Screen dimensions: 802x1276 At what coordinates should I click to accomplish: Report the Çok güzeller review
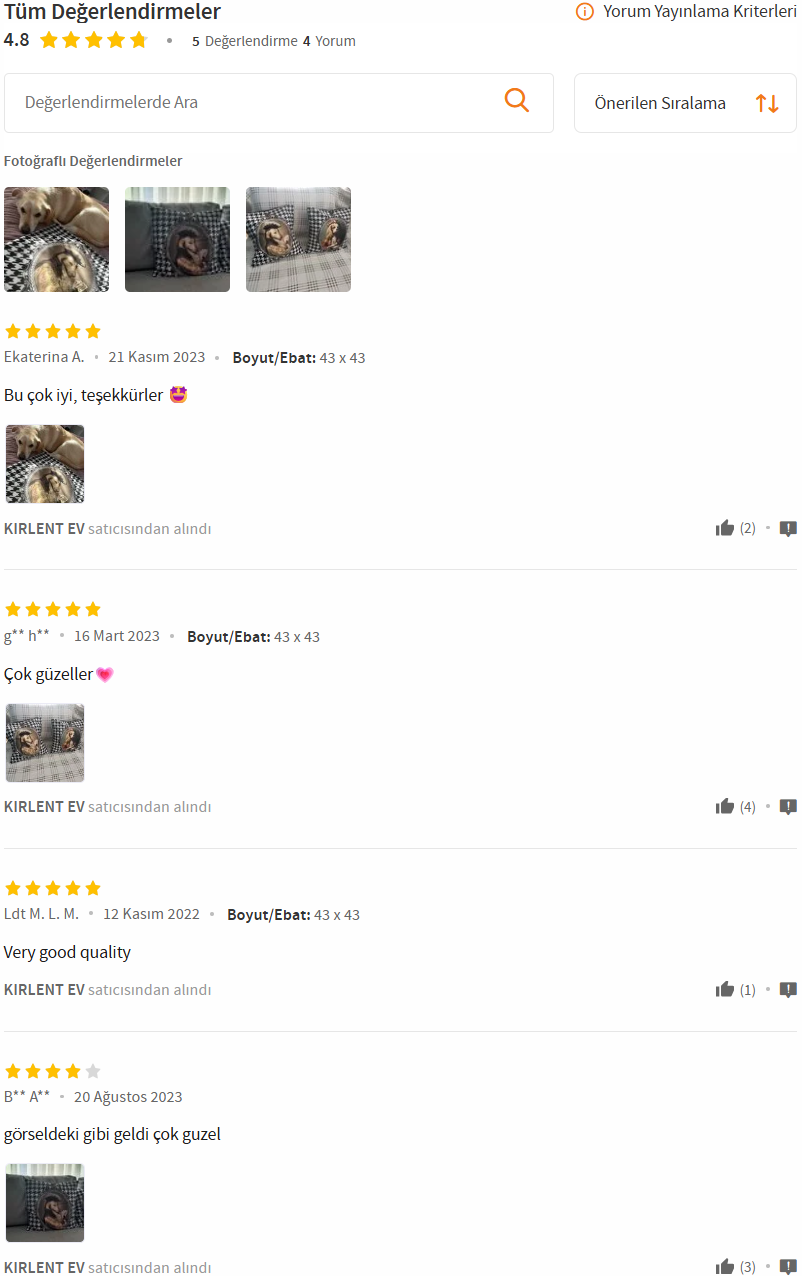click(x=788, y=806)
